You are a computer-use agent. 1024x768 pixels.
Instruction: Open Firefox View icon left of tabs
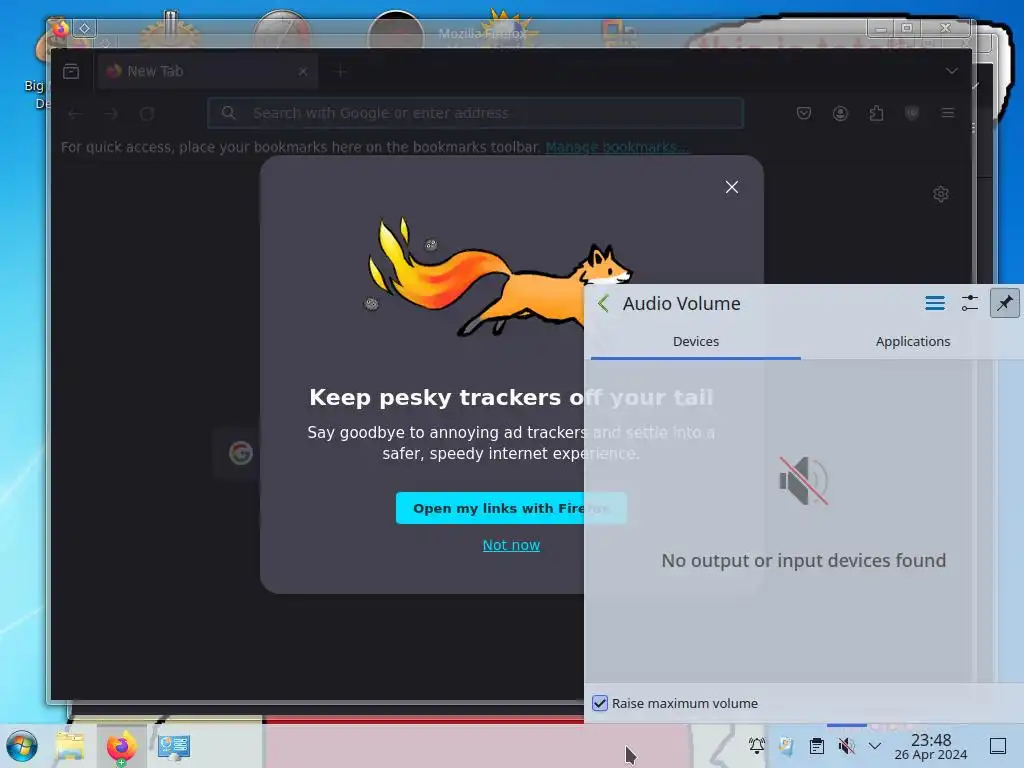pyautogui.click(x=71, y=71)
